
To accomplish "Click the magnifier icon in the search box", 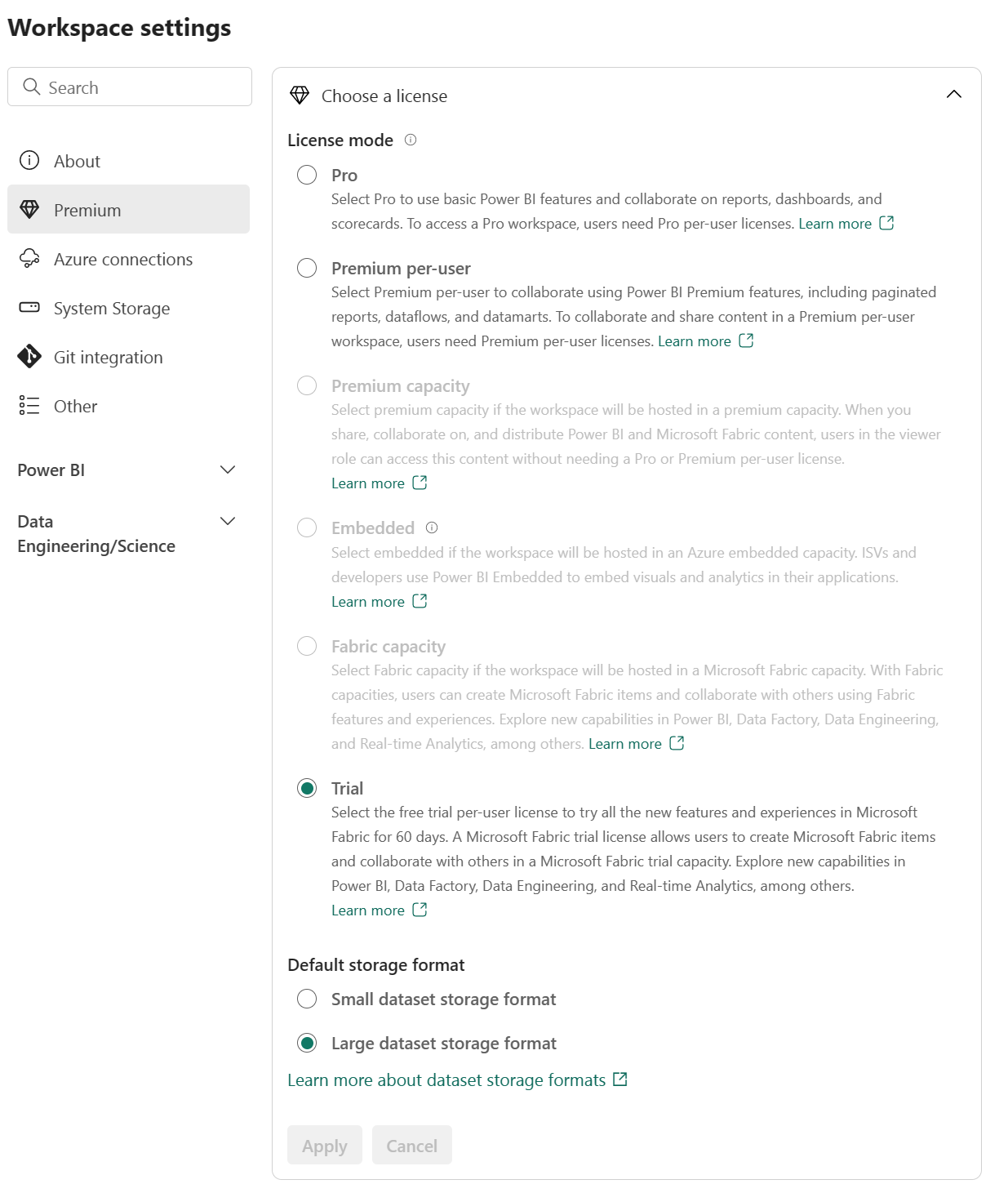I will tap(32, 87).
